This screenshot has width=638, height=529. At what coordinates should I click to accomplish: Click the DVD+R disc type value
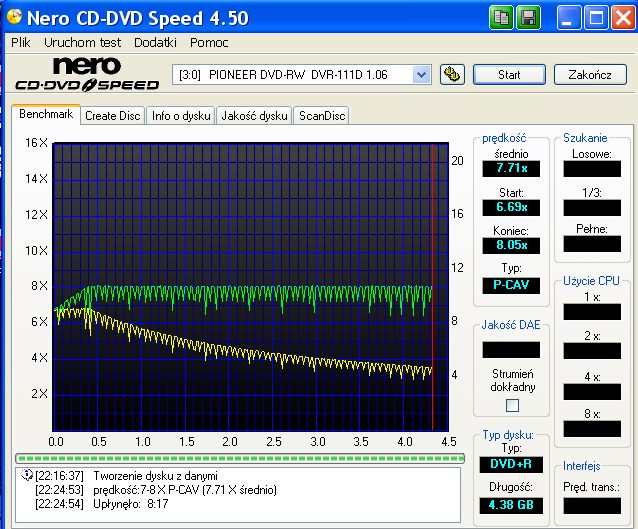511,464
